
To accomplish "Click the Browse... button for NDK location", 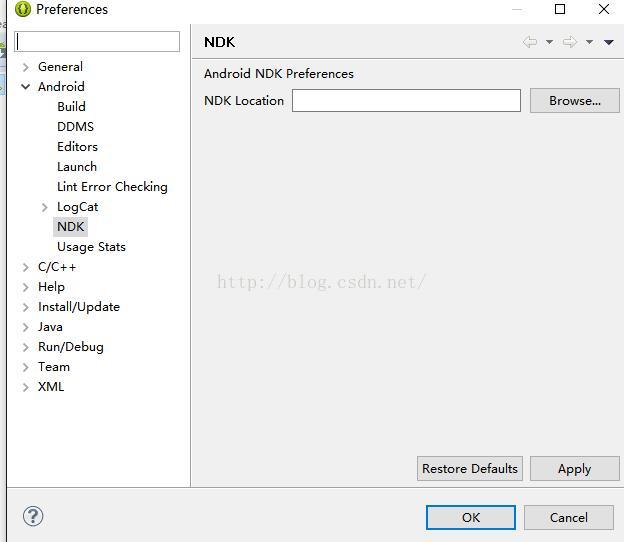I will point(575,101).
